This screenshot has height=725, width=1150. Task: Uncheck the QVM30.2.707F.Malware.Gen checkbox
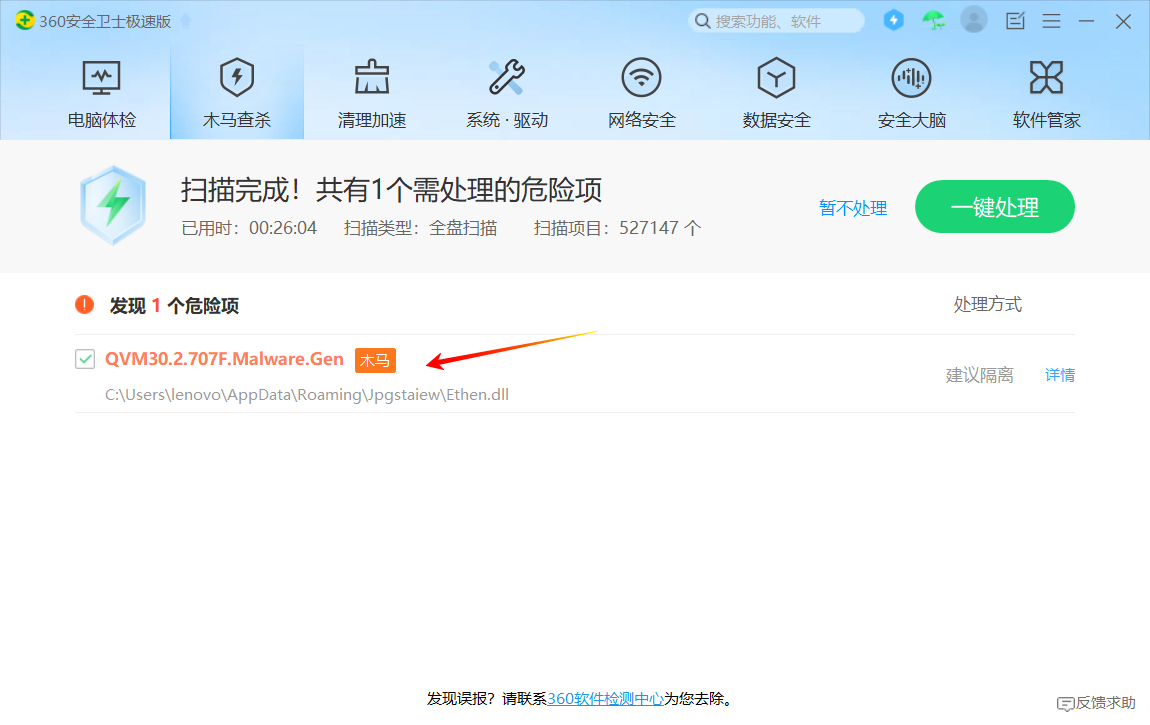[x=85, y=359]
